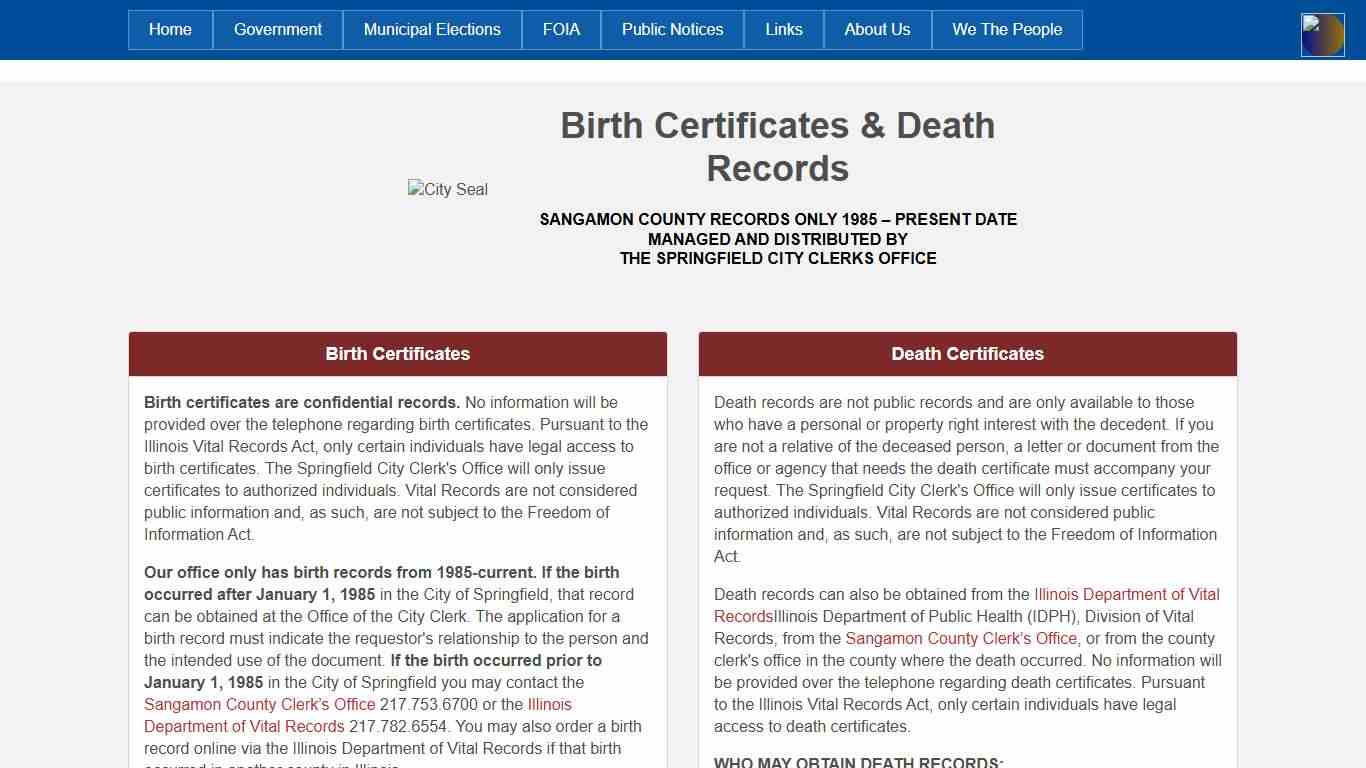Open the Government menu
Image resolution: width=1366 pixels, height=768 pixels.
278,30
